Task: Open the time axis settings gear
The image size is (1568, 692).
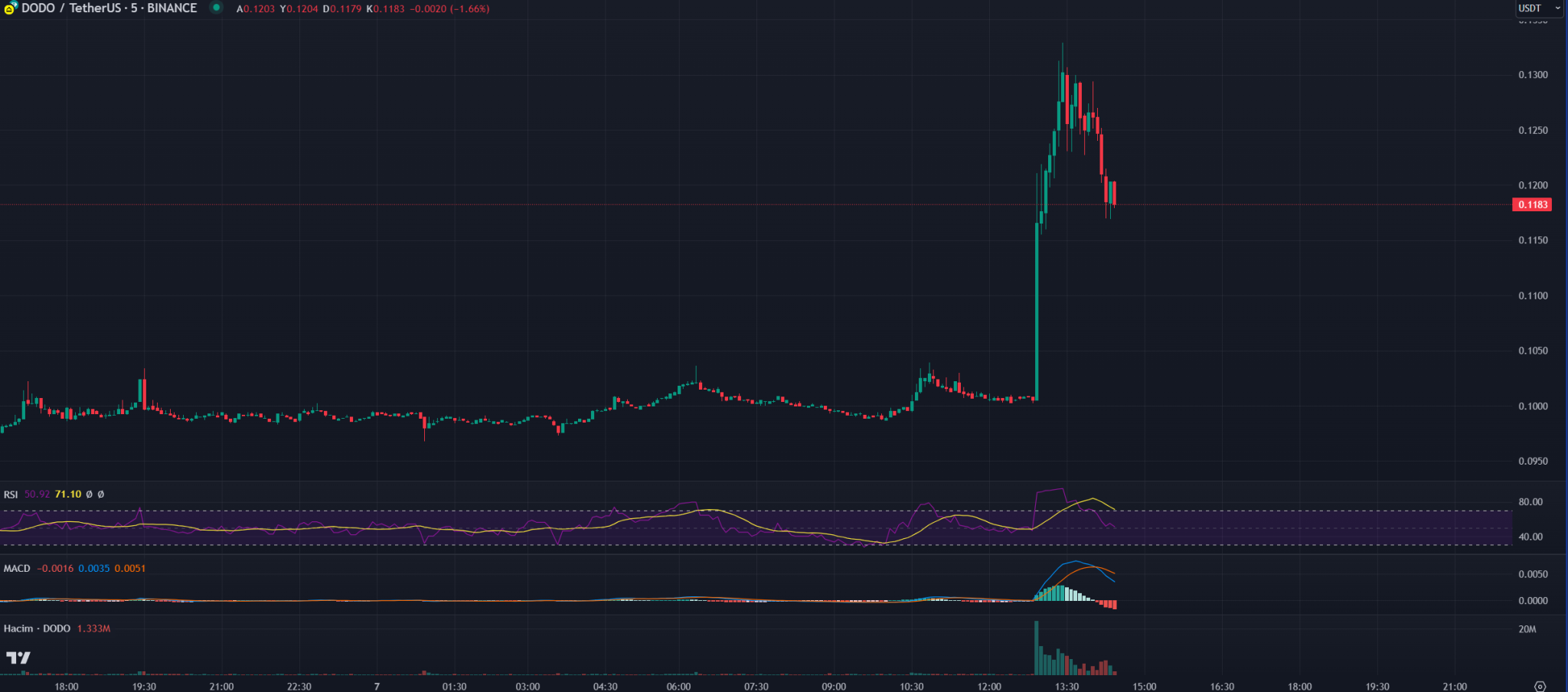Action: click(1540, 686)
